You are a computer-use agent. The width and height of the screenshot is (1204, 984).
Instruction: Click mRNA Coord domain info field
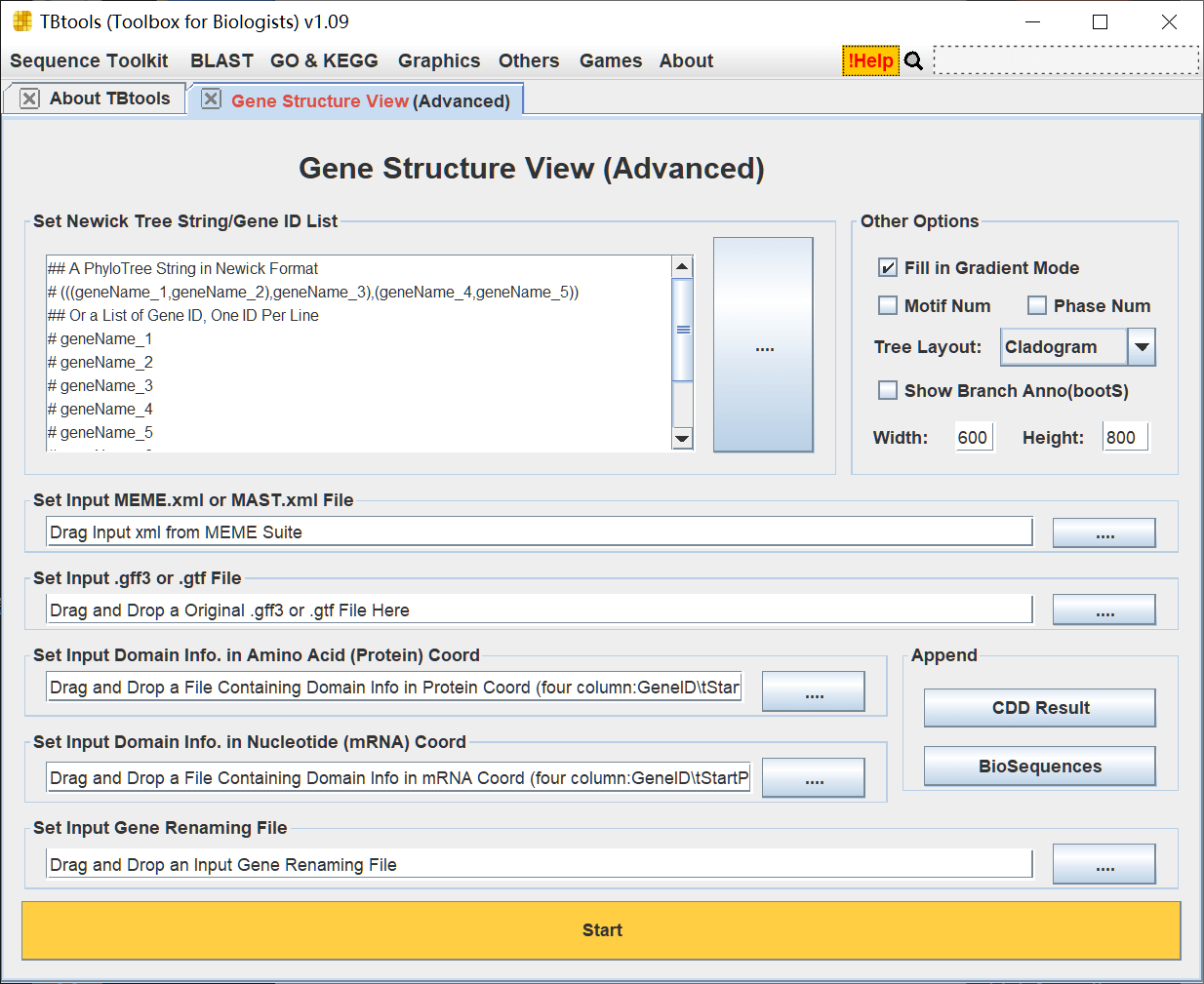(x=399, y=777)
